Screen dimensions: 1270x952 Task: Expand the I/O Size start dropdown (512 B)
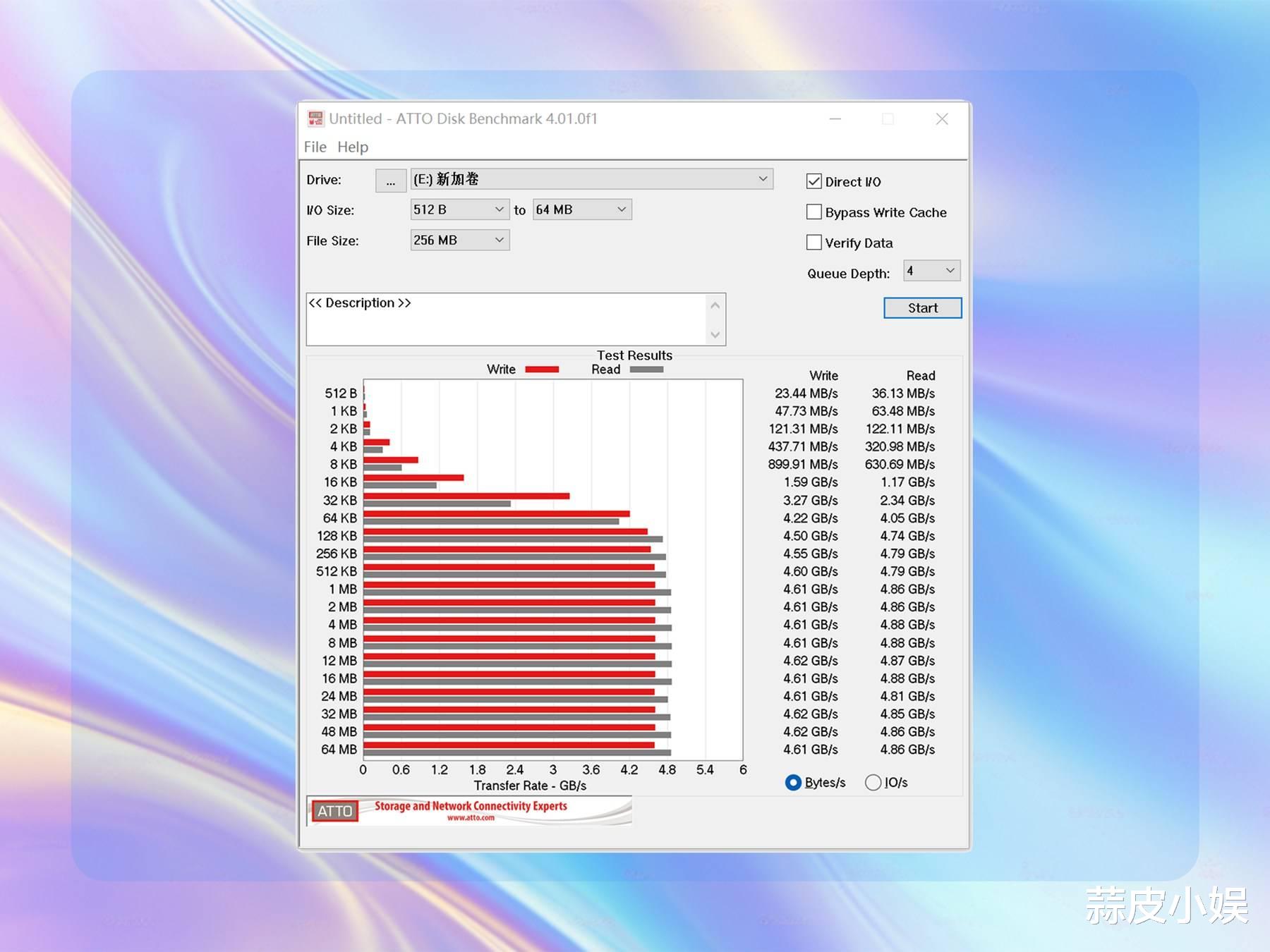(459, 209)
